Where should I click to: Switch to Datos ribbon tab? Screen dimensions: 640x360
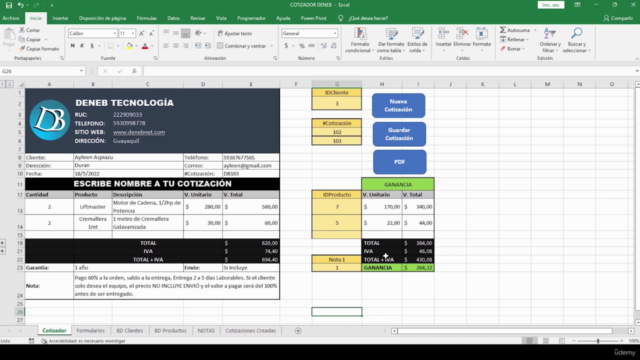pos(173,18)
